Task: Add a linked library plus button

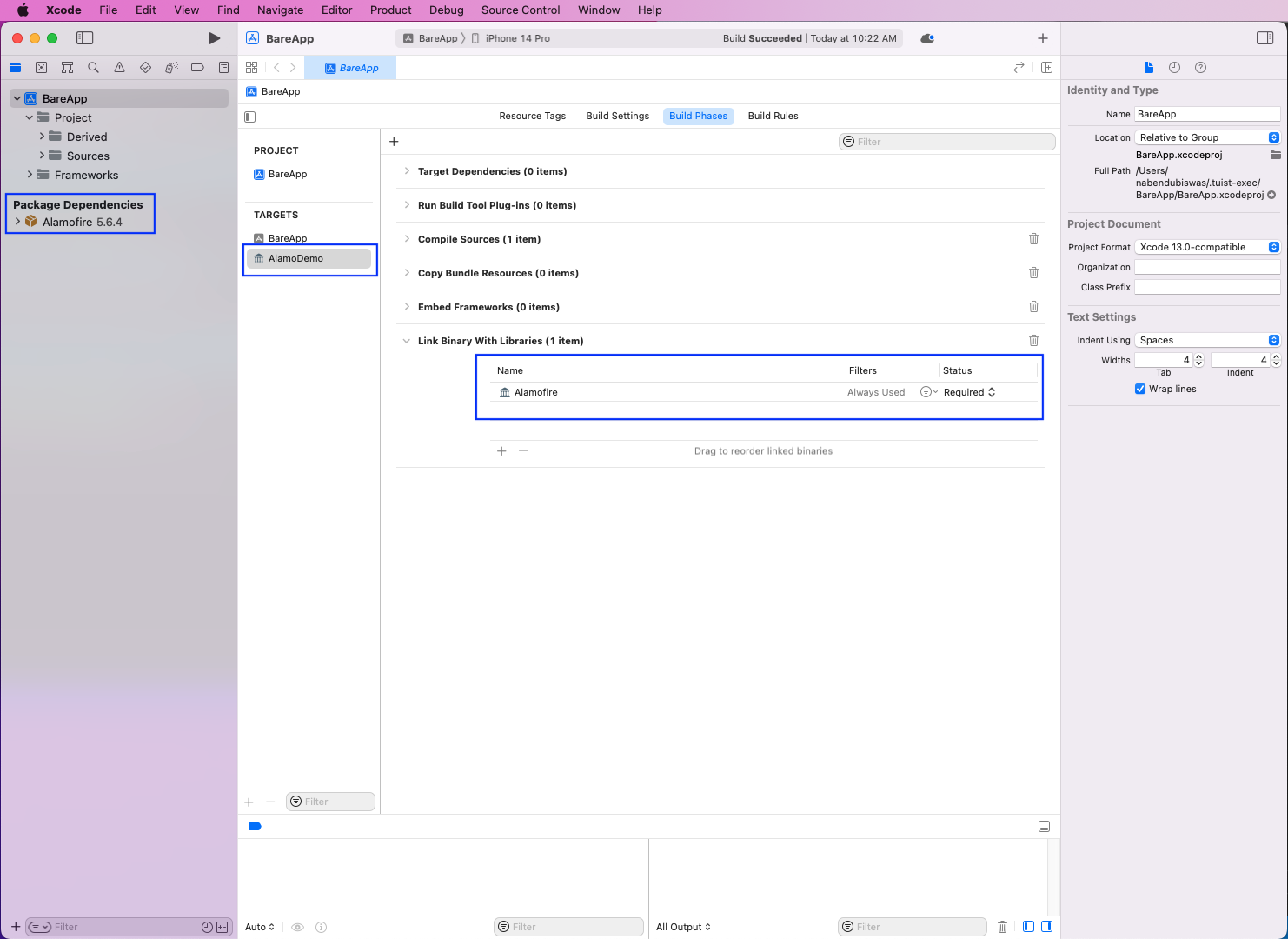Action: tap(501, 451)
